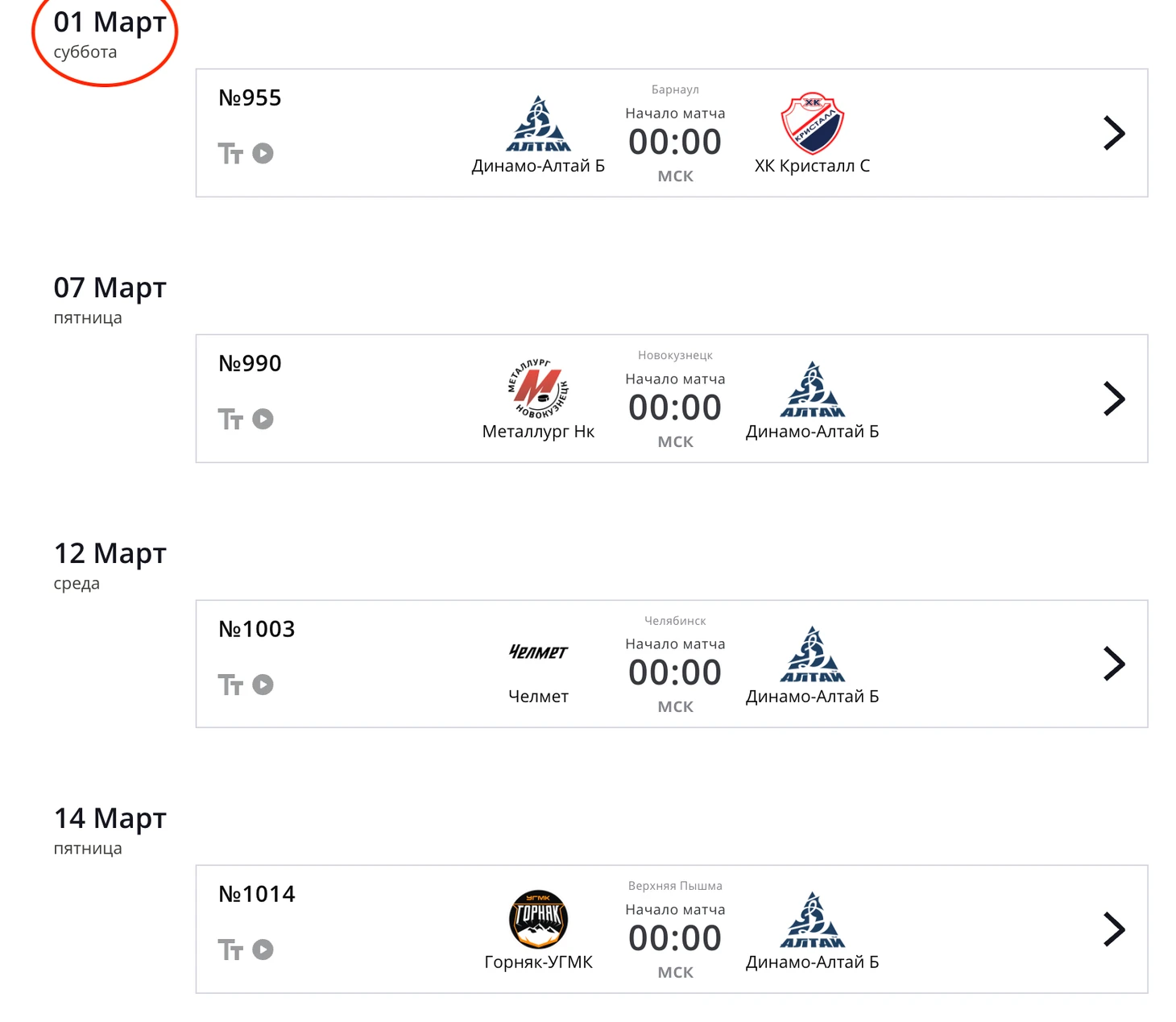Expand match №955 details arrow
The image size is (1176, 1022).
[1113, 134]
